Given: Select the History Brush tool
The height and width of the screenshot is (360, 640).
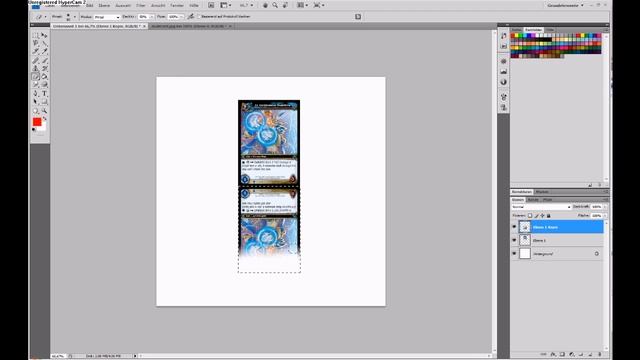Looking at the screenshot, I should click(44, 69).
